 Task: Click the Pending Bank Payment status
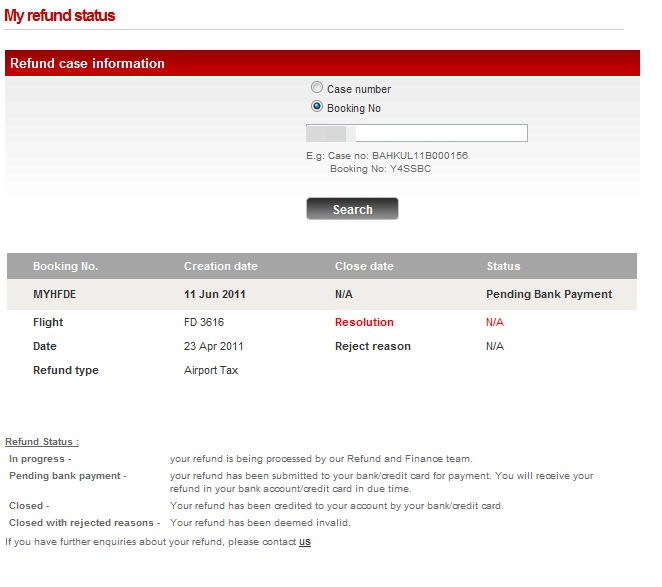[x=549, y=294]
